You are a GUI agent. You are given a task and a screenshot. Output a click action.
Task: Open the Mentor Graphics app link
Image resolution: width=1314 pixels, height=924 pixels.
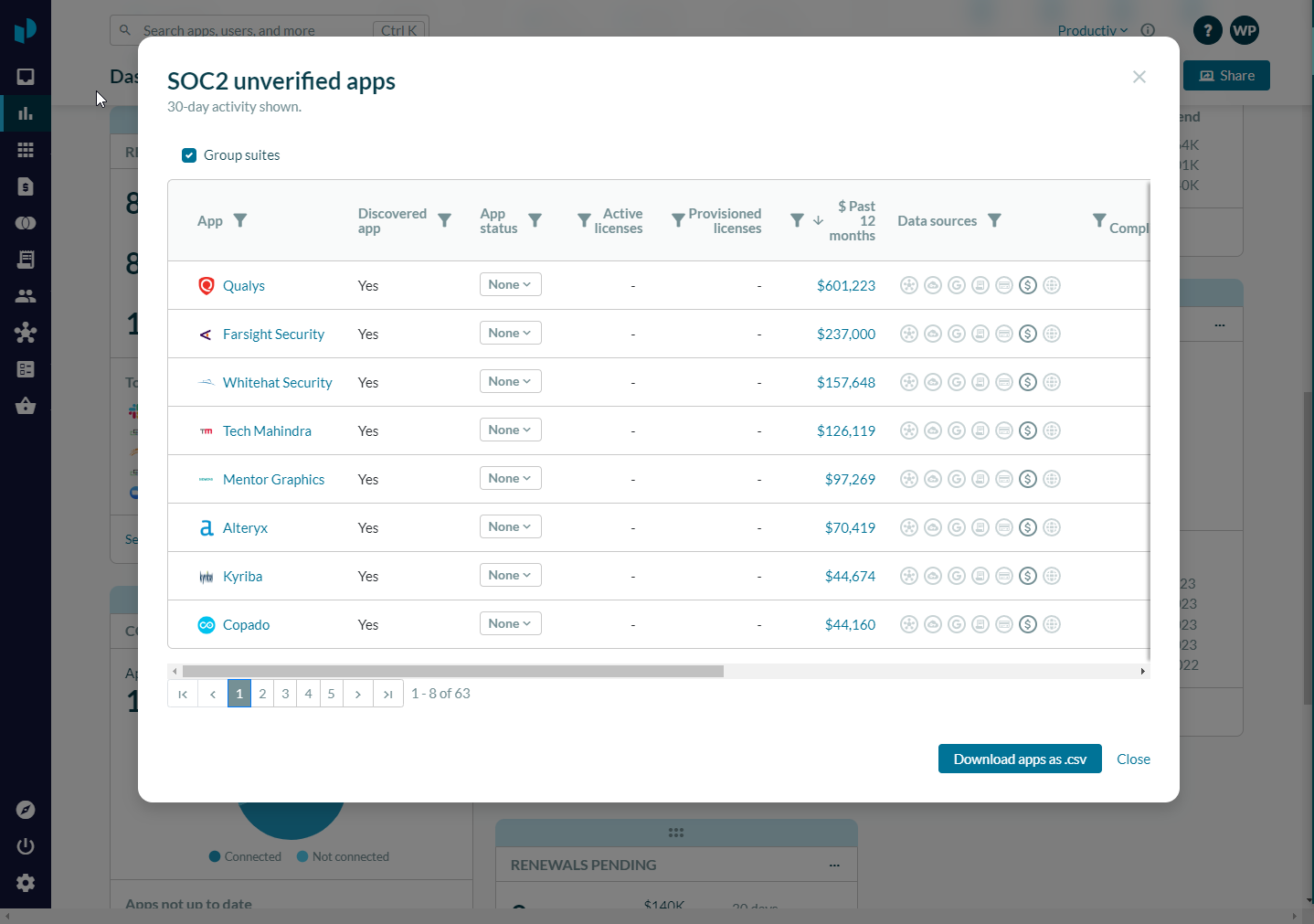click(273, 480)
